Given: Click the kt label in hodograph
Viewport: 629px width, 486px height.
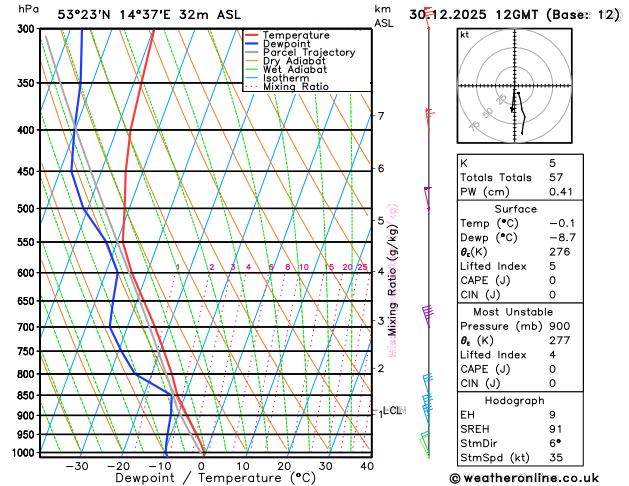Looking at the screenshot, I should tap(465, 35).
